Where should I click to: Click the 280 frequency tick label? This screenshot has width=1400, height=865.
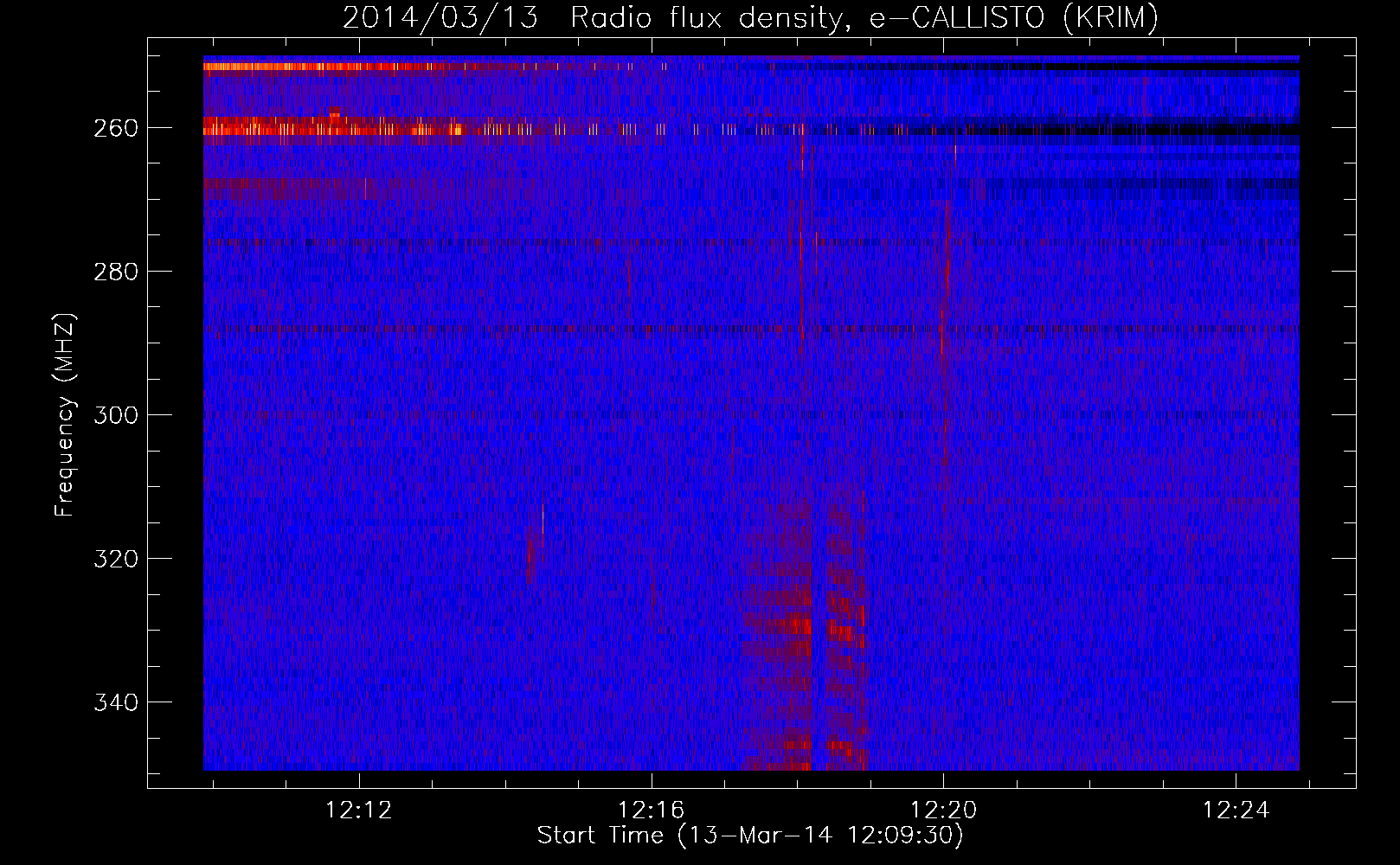click(115, 272)
